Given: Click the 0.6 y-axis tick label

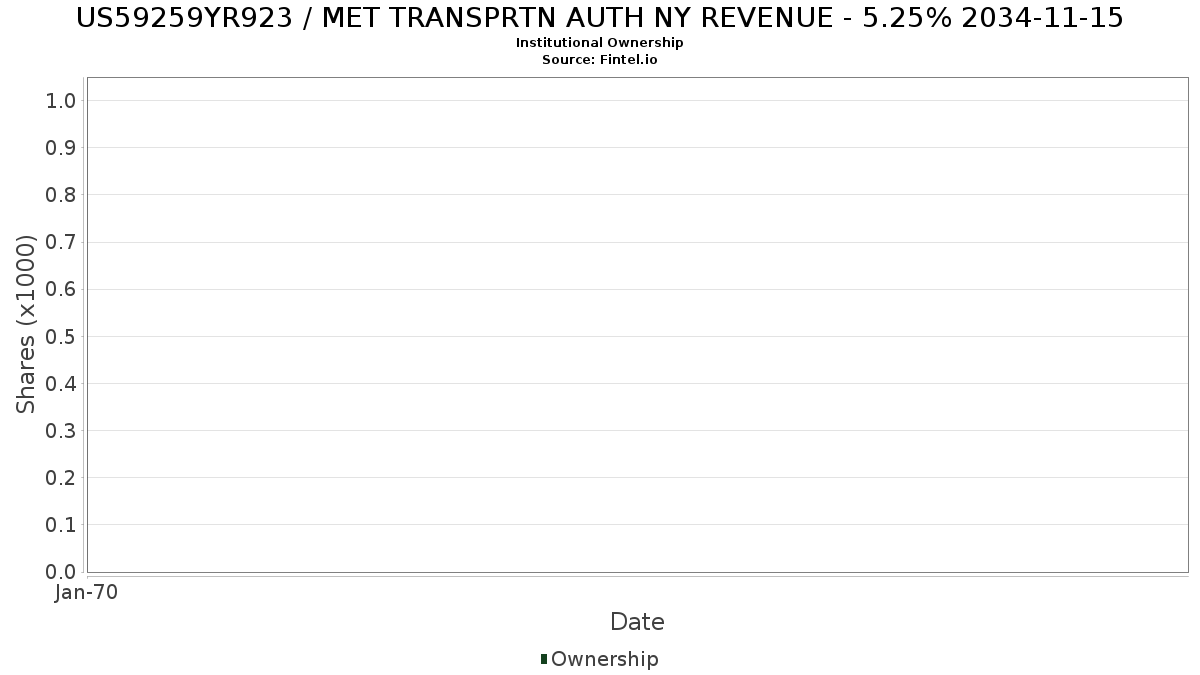Looking at the screenshot, I should point(61,289).
